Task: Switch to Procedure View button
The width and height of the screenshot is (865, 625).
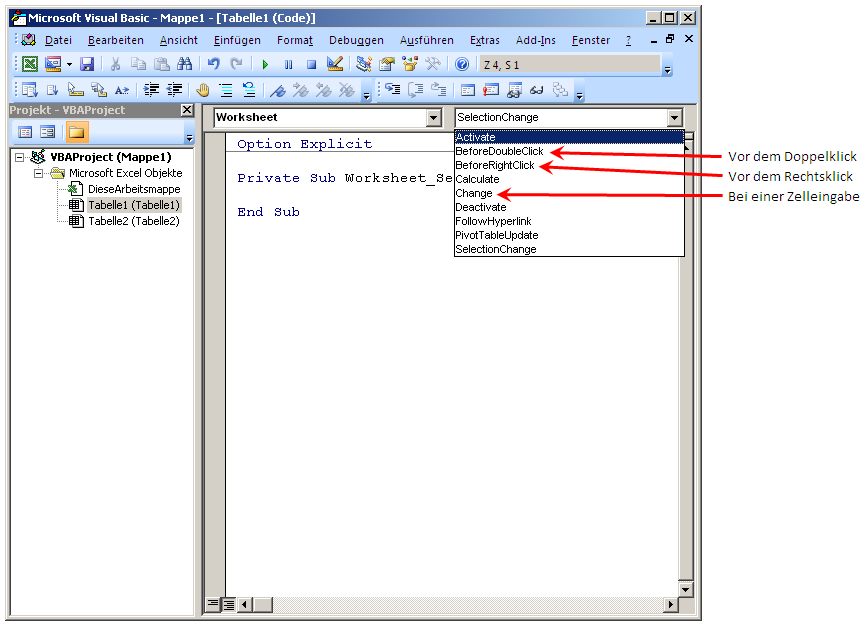Action: 212,604
